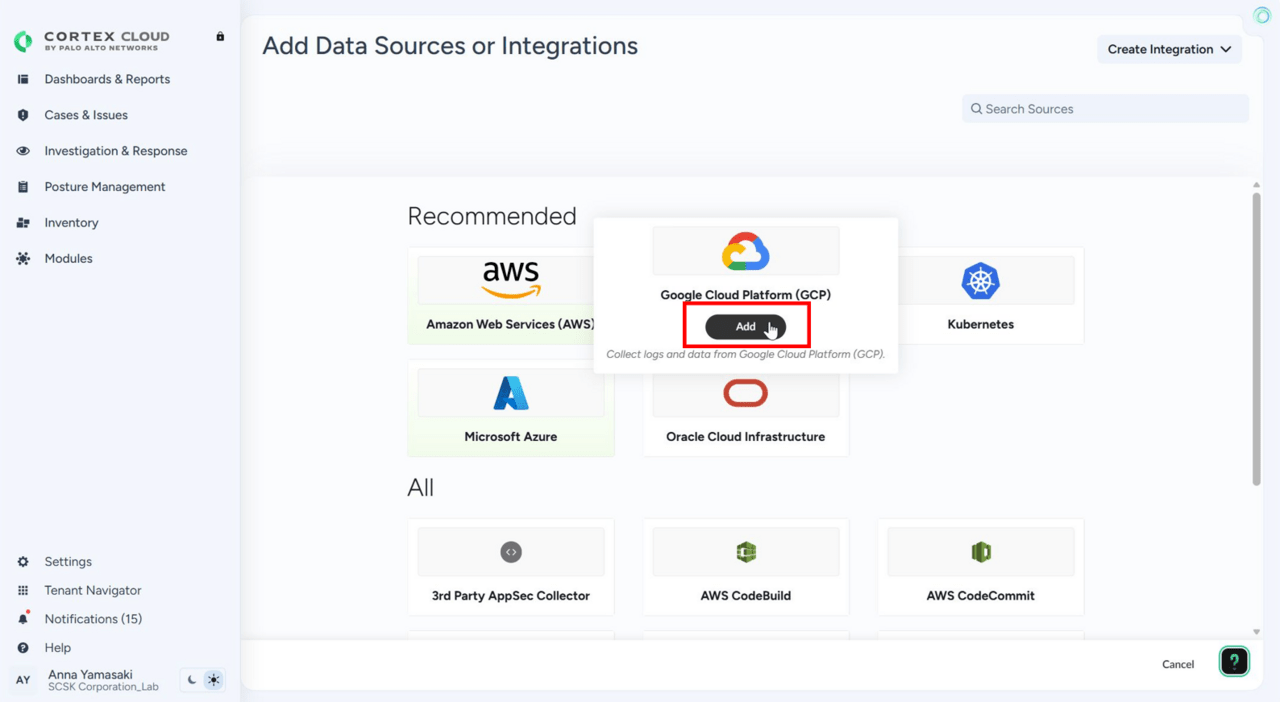The width and height of the screenshot is (1280, 702).
Task: Switch to dark mode moon toggle
Action: coord(192,680)
